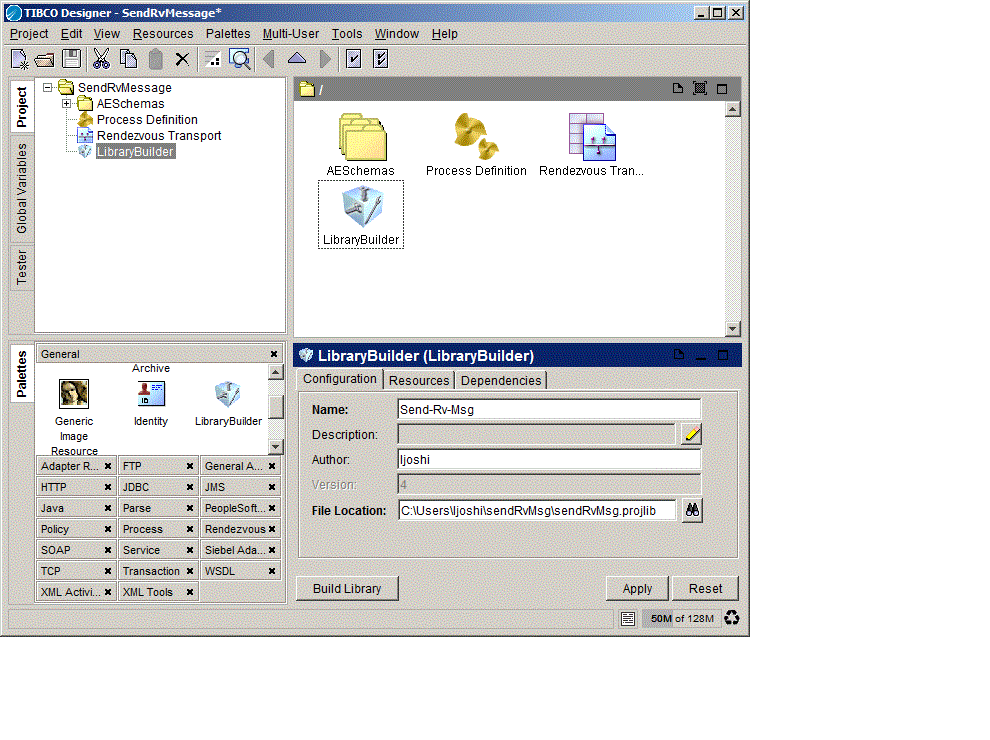The image size is (990, 740).
Task: Click the up arrow navigation icon
Action: [297, 59]
